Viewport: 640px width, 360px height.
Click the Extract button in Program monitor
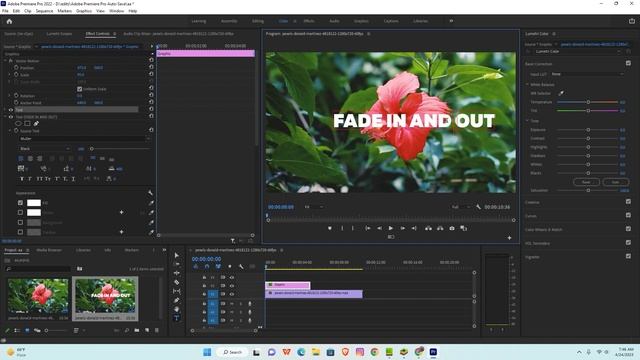pos(440,228)
